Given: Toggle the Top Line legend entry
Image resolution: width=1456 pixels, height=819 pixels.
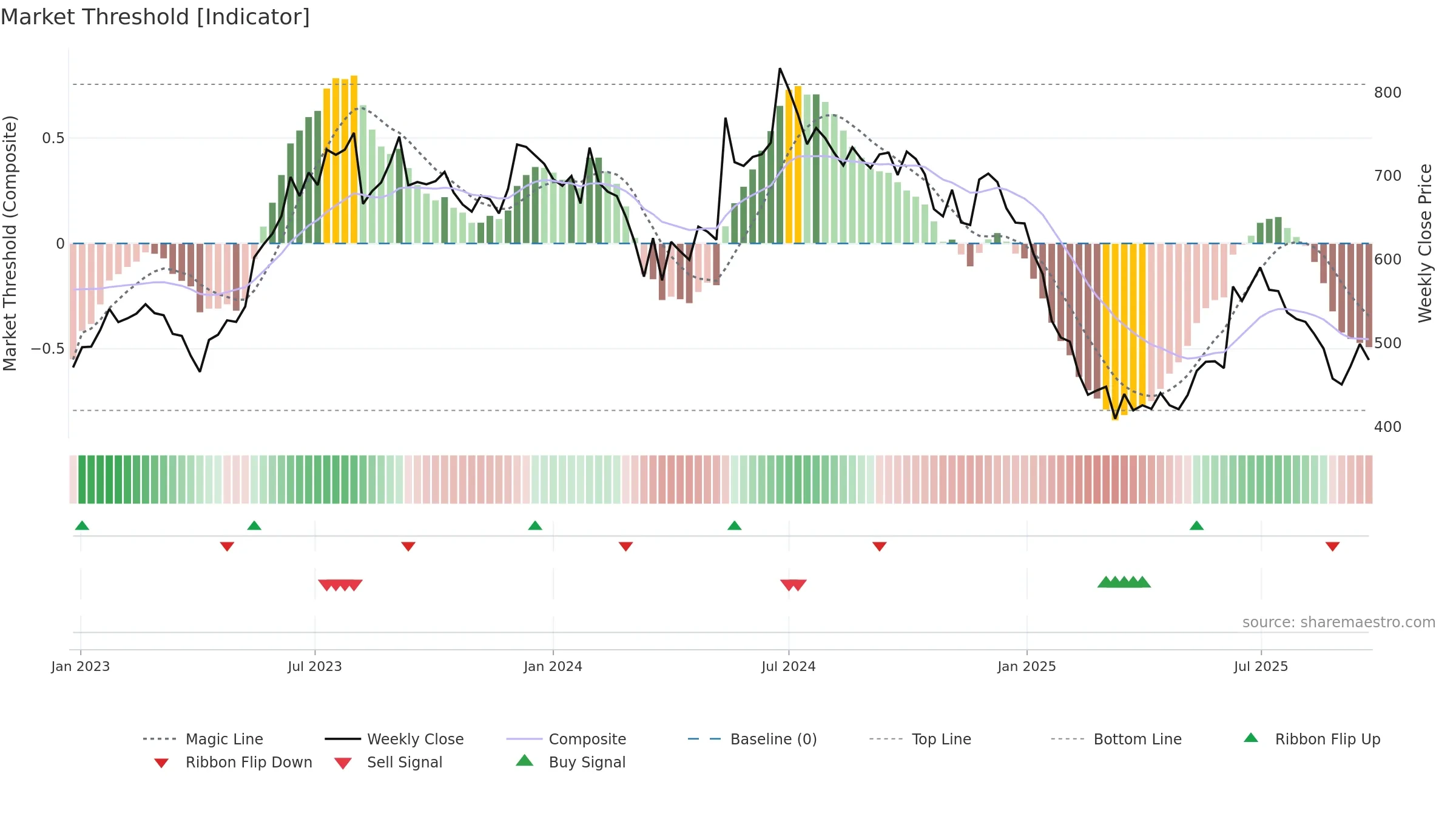Looking at the screenshot, I should click(920, 739).
